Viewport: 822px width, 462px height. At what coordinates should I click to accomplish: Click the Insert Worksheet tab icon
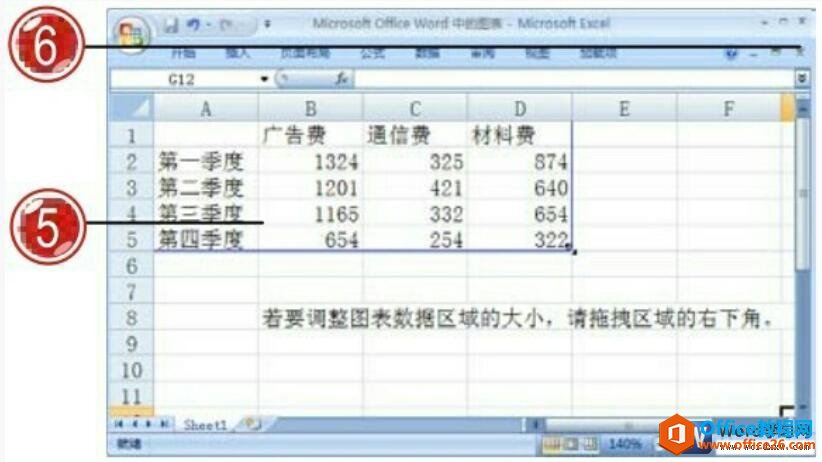click(x=252, y=424)
